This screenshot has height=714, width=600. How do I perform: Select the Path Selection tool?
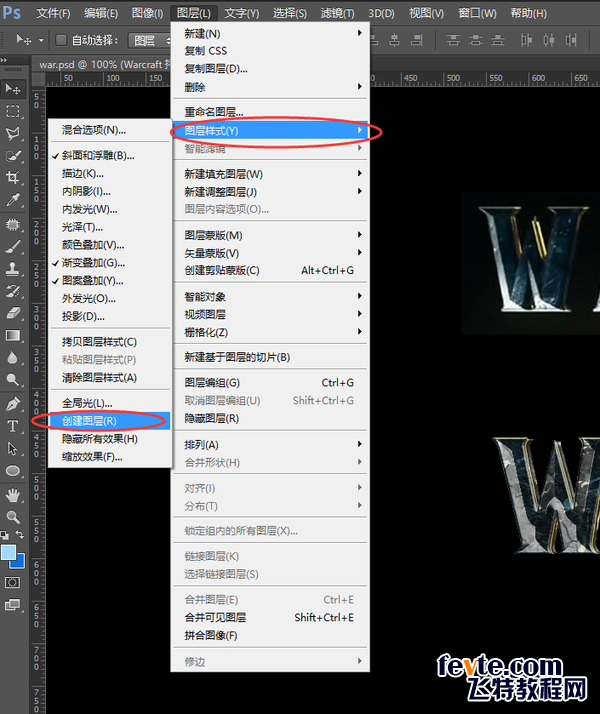pyautogui.click(x=13, y=449)
